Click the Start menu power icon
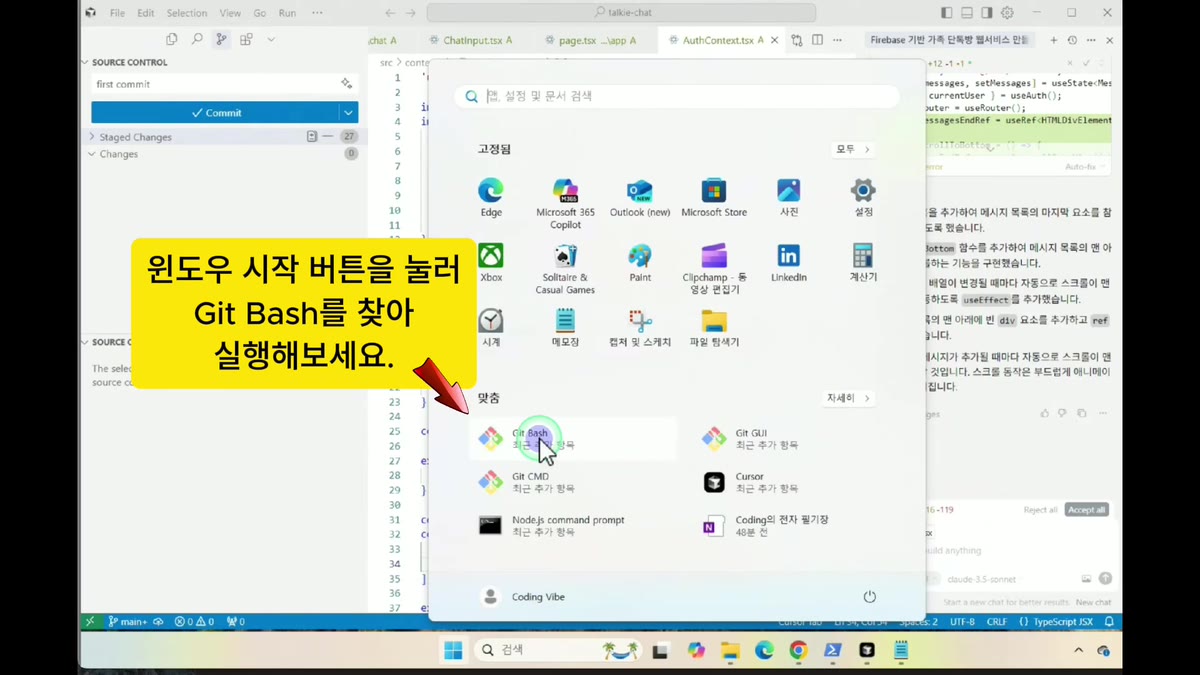The width and height of the screenshot is (1200, 675). [870, 597]
